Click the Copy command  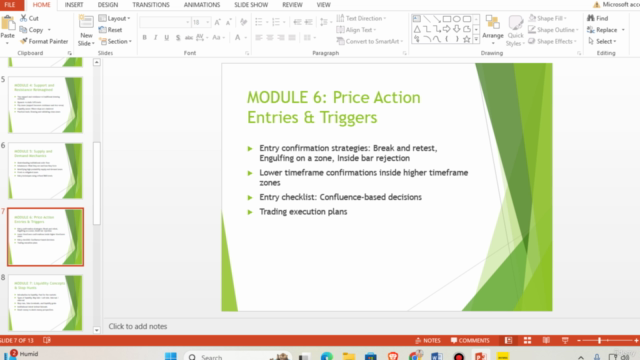tap(32, 30)
